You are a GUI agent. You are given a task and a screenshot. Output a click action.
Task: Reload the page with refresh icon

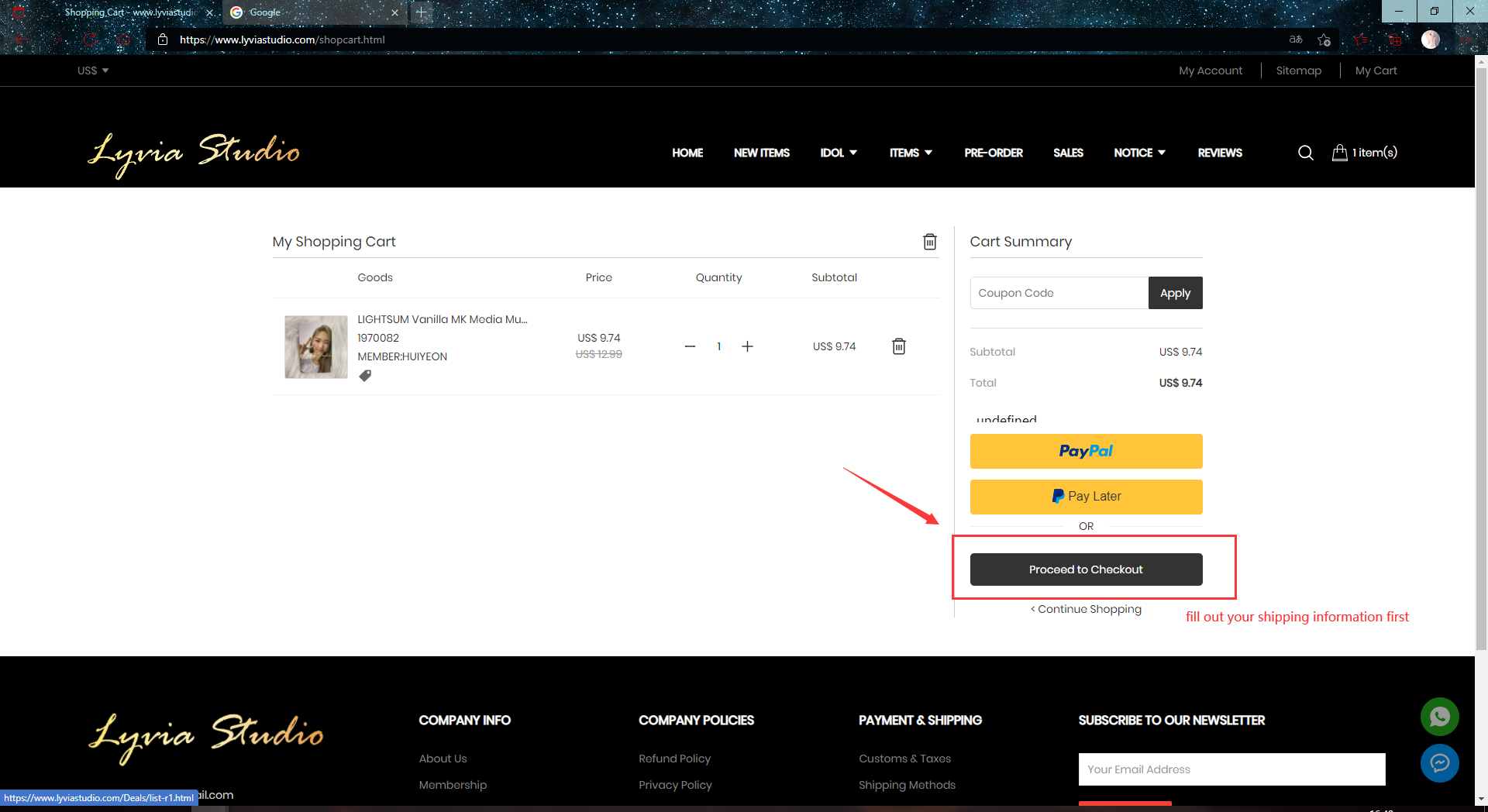pyautogui.click(x=90, y=40)
